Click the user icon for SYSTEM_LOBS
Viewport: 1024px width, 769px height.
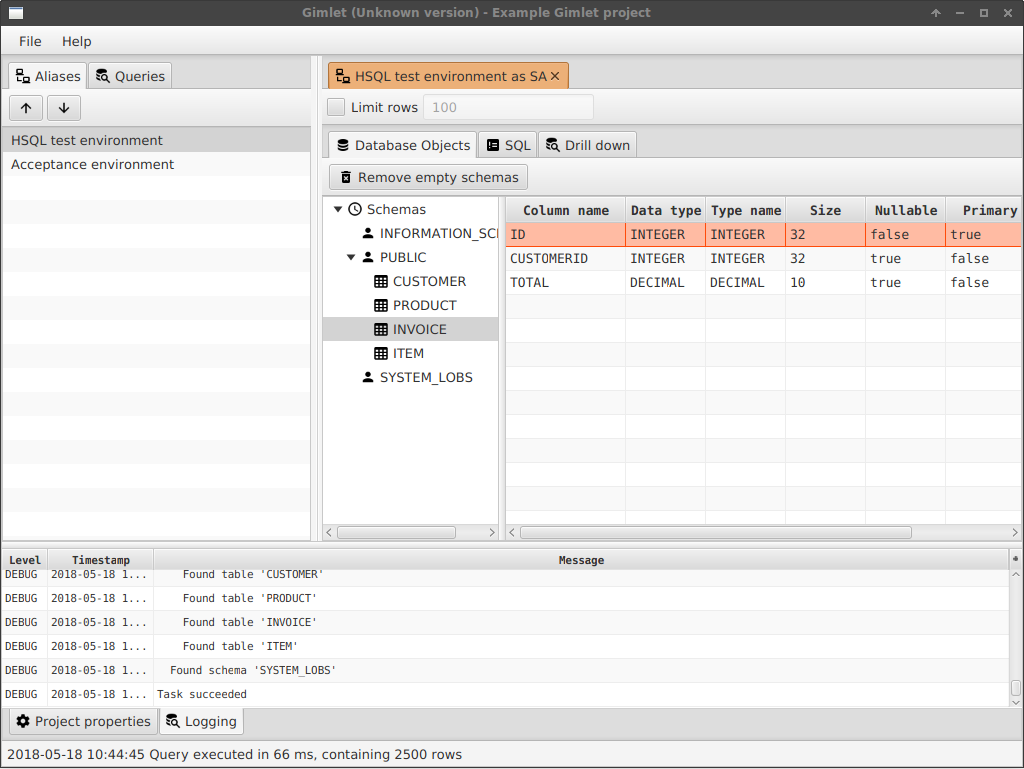pos(368,377)
